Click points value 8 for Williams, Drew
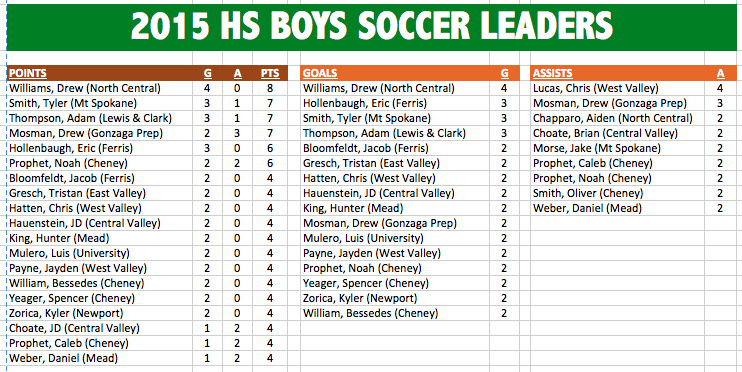 coord(270,88)
